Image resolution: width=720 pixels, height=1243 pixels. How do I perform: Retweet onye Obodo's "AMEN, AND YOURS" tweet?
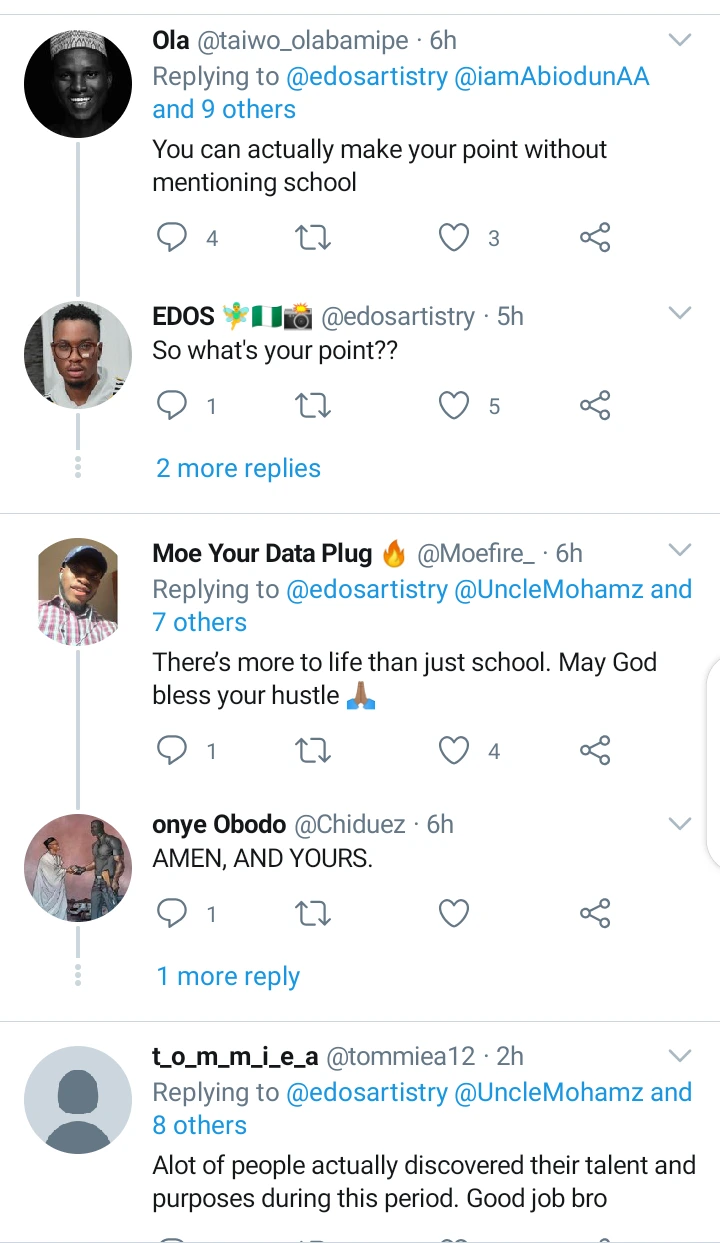314,913
